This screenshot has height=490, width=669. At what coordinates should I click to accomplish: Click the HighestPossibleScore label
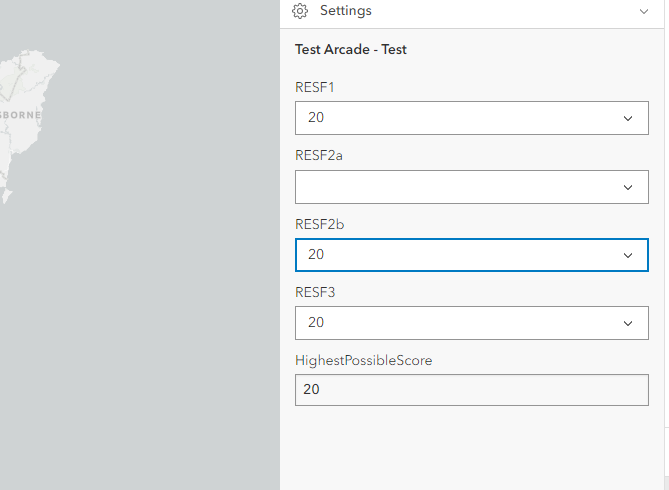tap(364, 360)
